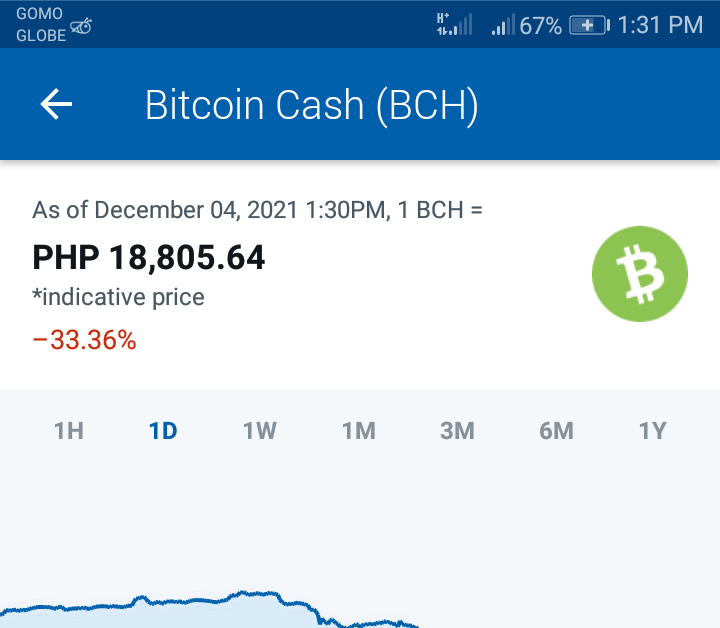720x628 pixels.
Task: Select the 1H chart range
Action: click(69, 431)
